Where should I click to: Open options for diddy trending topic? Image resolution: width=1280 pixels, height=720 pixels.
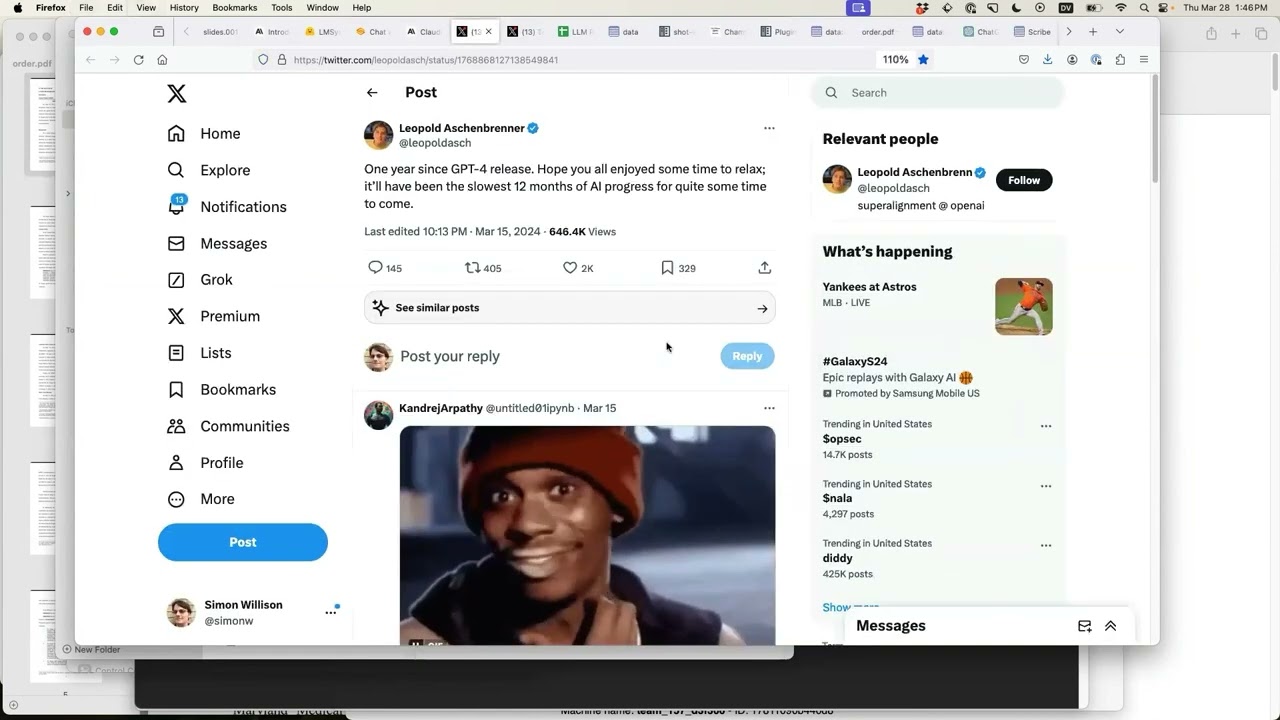(1046, 546)
